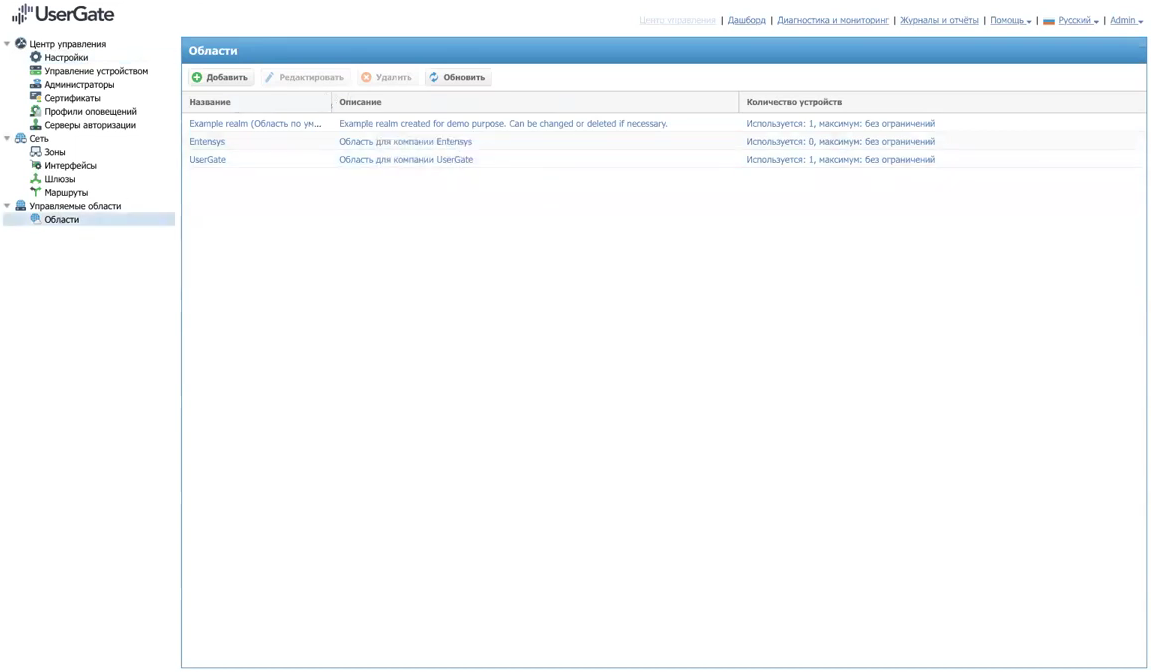Select the UserGate realm name cell
1151x672 pixels.
pos(208,159)
